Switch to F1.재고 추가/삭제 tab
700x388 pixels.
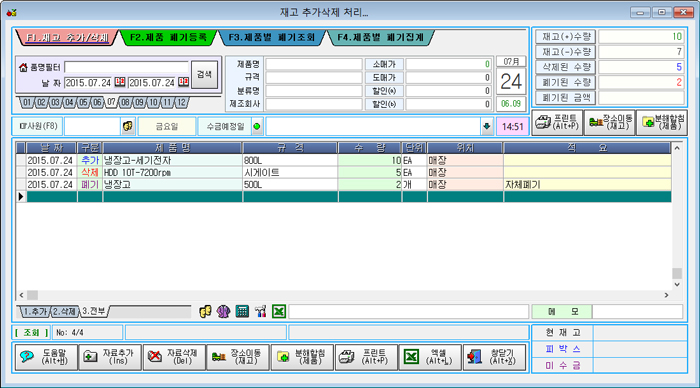[x=67, y=38]
